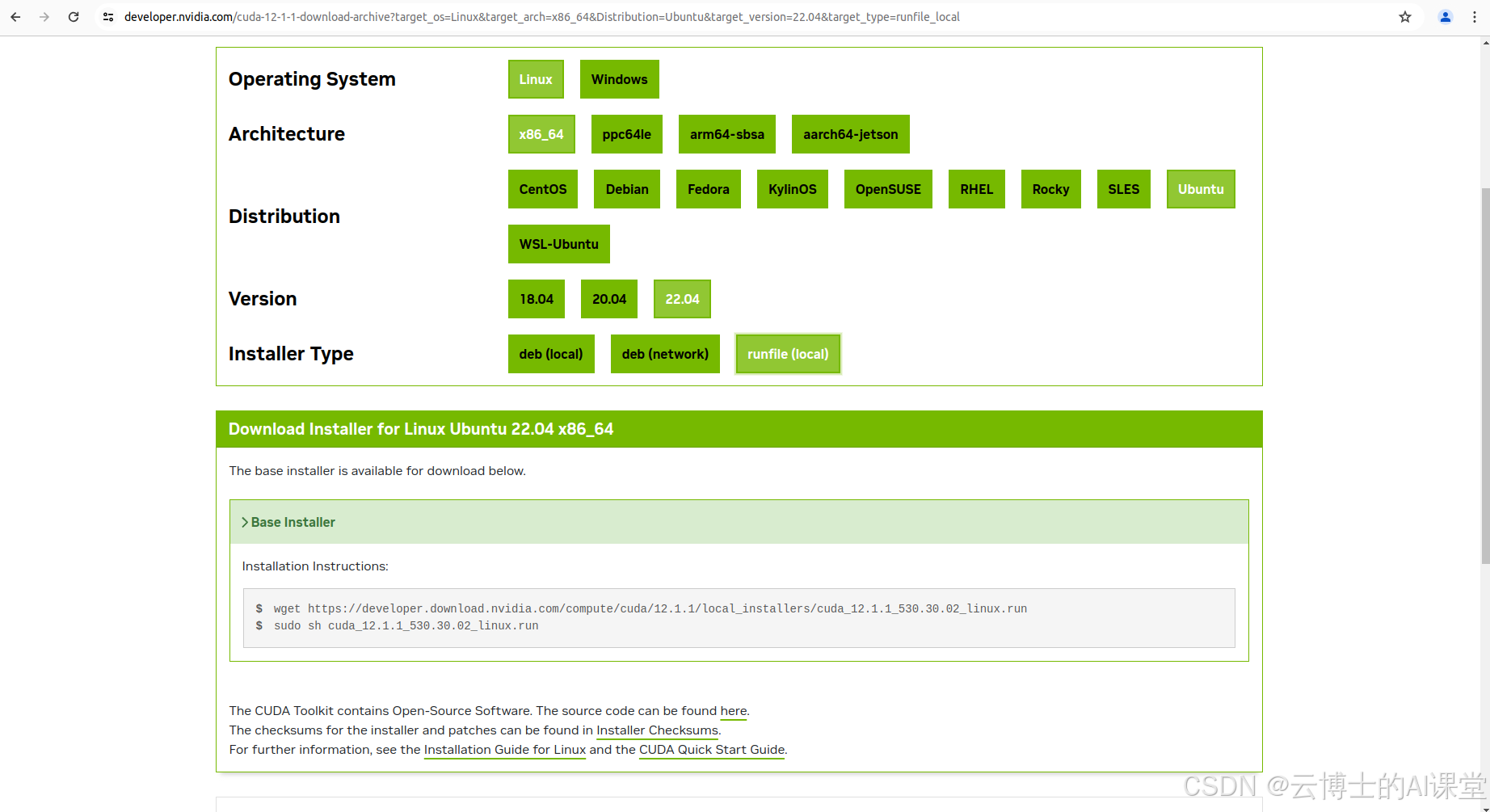The width and height of the screenshot is (1490, 812).
Task: Select OpenSUSE distribution
Action: click(x=888, y=189)
